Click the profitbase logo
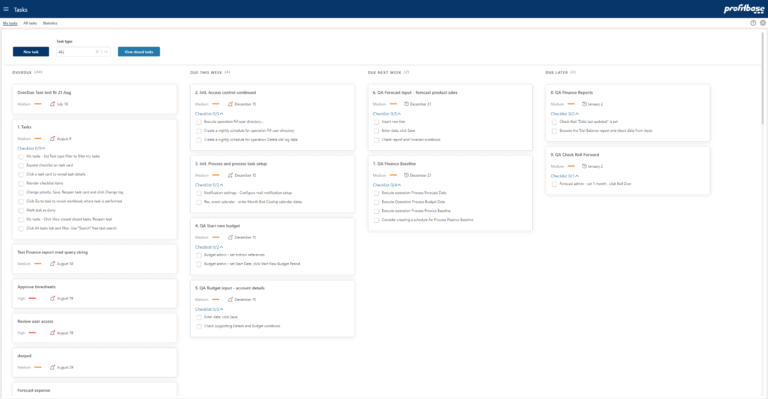768x399 pixels. click(x=744, y=9)
